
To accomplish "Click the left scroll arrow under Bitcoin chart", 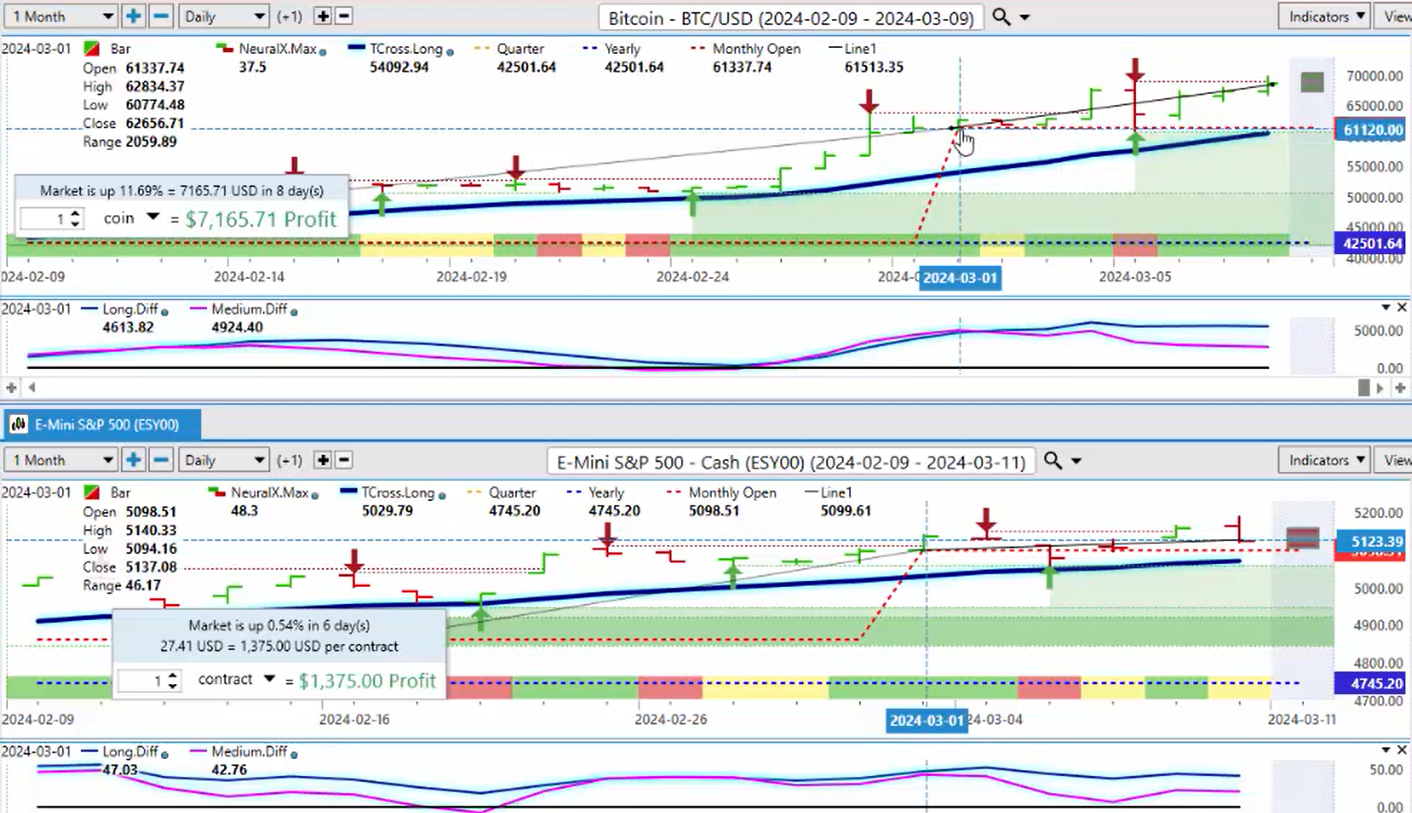I will [30, 387].
